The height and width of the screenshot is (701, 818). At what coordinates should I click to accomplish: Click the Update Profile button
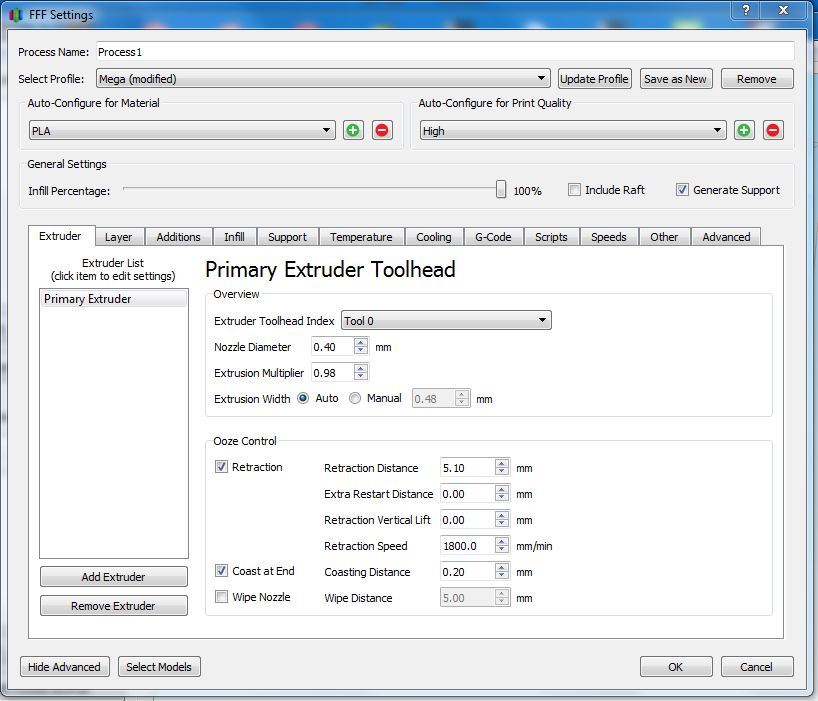click(x=594, y=79)
